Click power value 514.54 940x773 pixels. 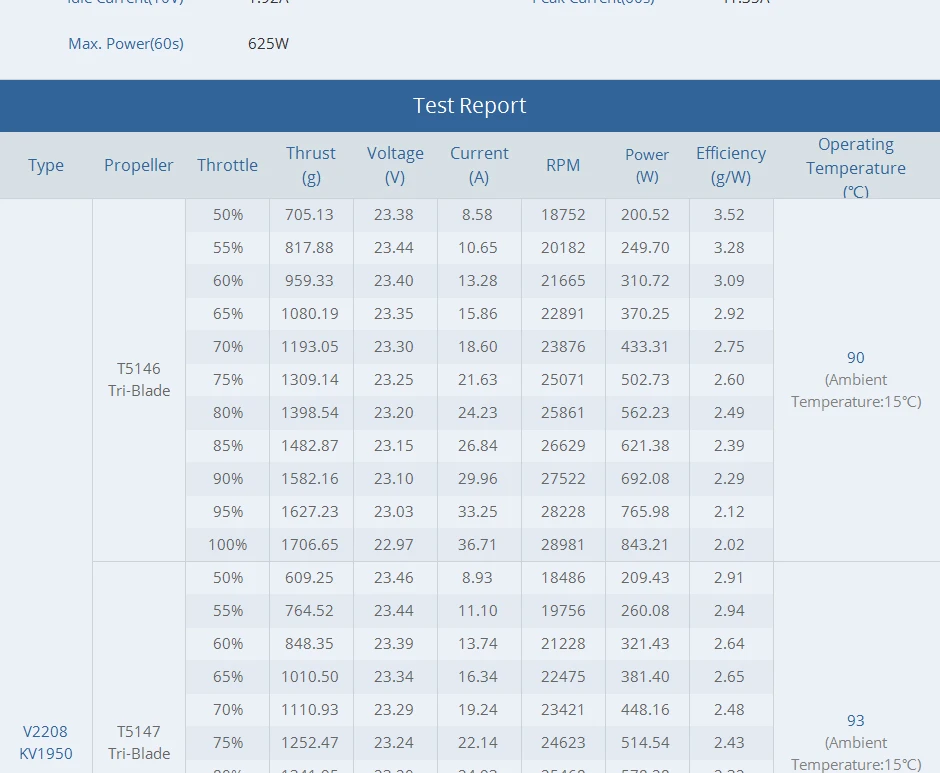[645, 742]
